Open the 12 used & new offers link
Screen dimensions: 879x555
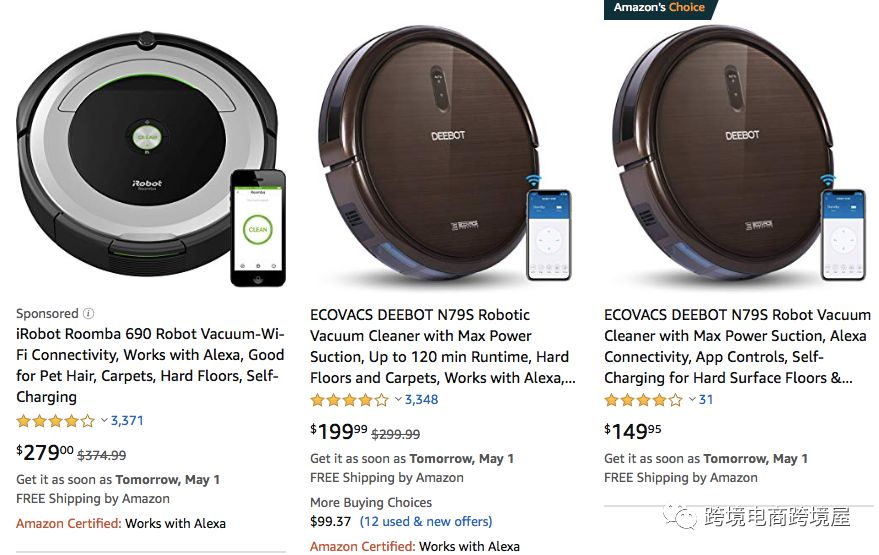[426, 521]
